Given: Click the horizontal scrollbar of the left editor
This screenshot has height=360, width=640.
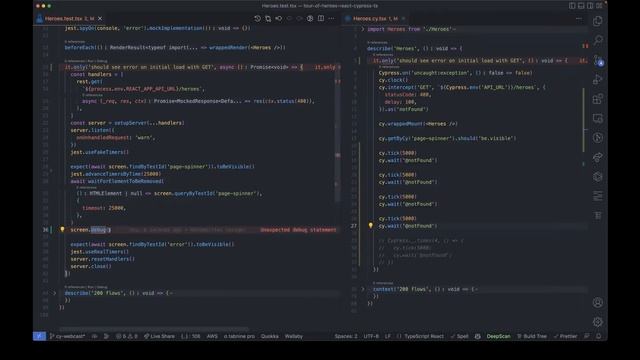Looking at the screenshot, I should coord(154,329).
